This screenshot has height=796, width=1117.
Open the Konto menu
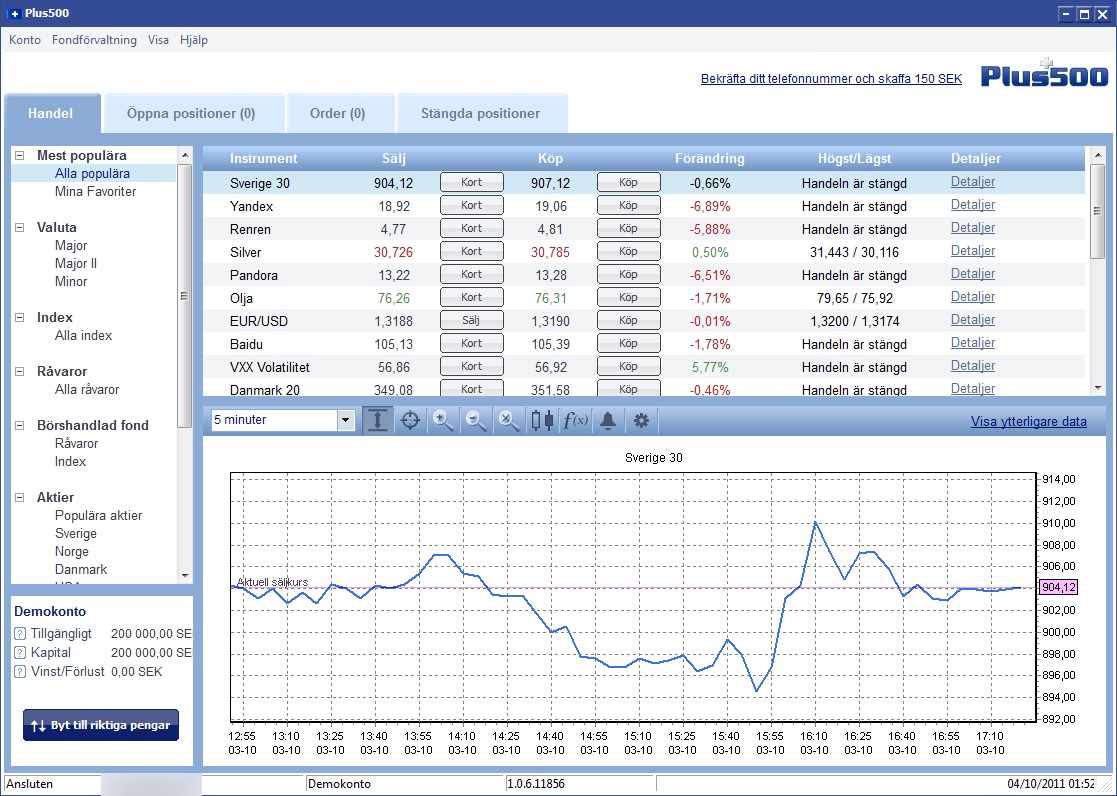(25, 40)
